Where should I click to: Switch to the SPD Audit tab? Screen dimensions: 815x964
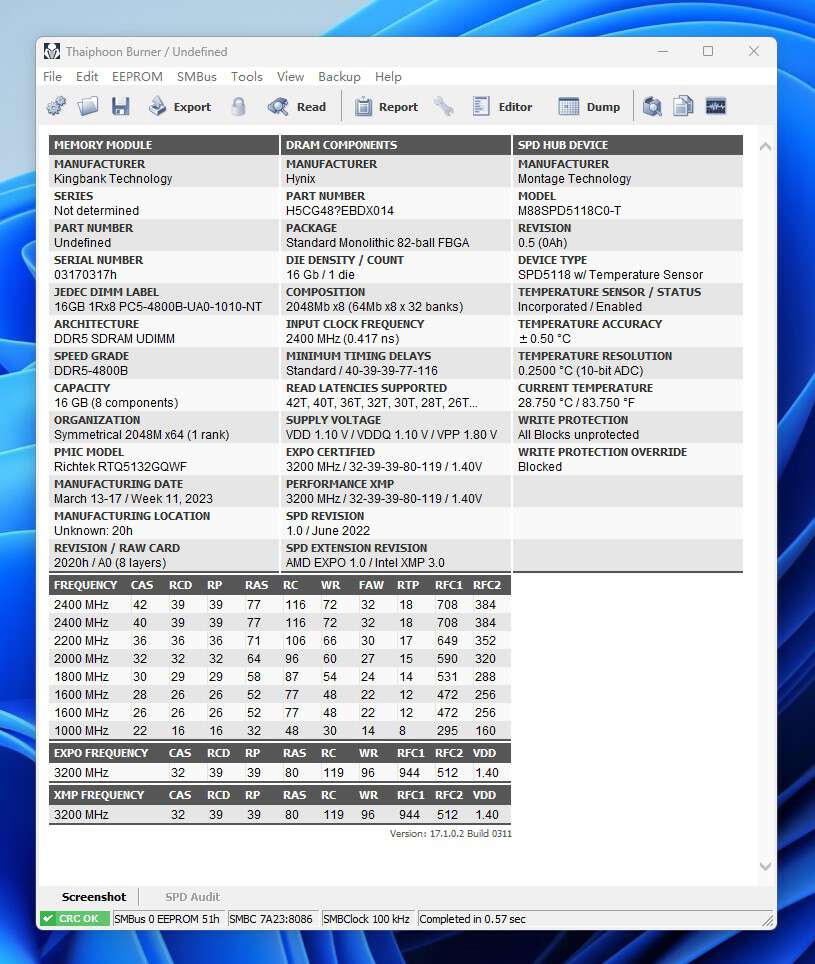[192, 897]
